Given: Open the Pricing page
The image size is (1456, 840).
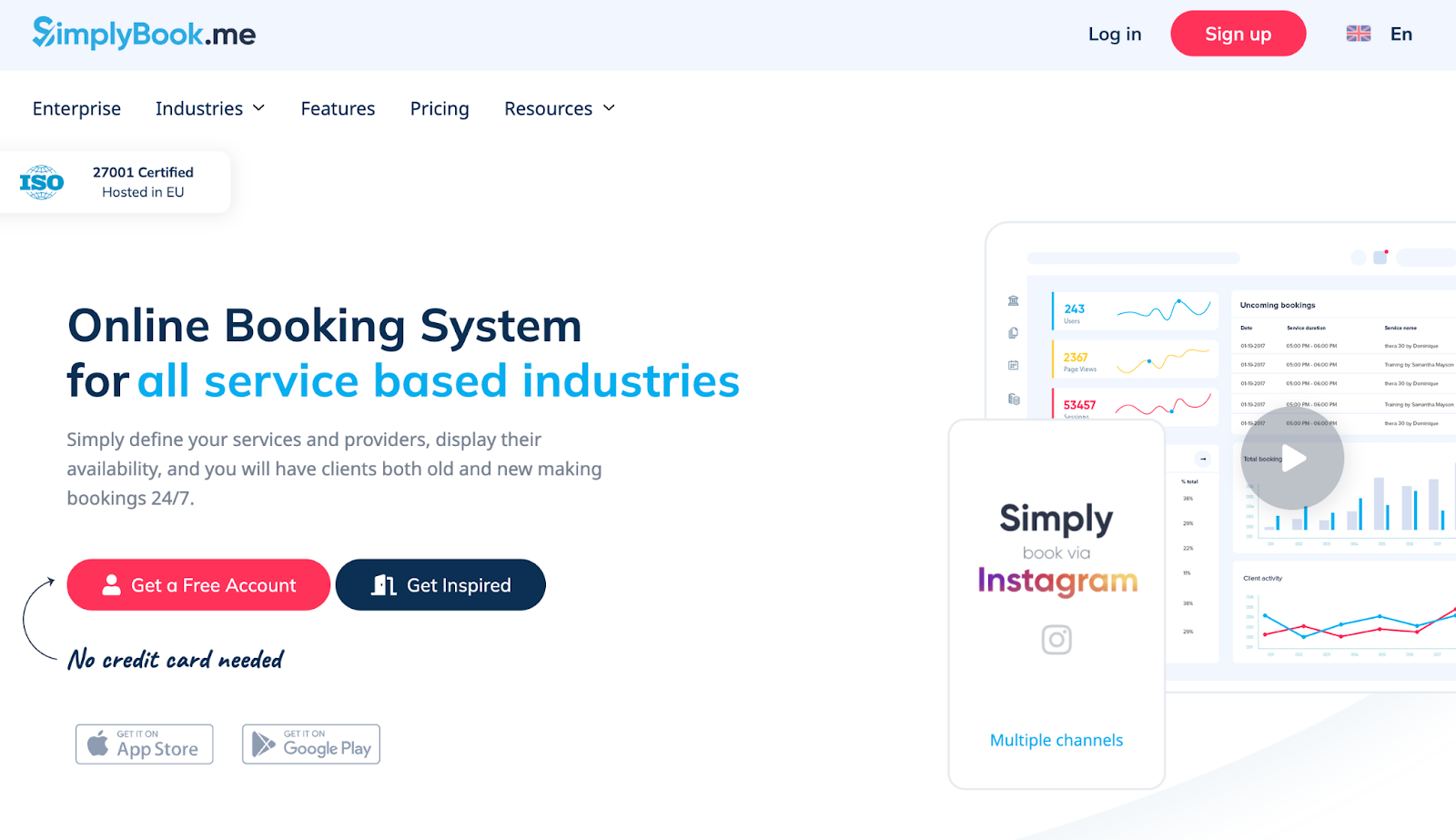Looking at the screenshot, I should coord(440,108).
